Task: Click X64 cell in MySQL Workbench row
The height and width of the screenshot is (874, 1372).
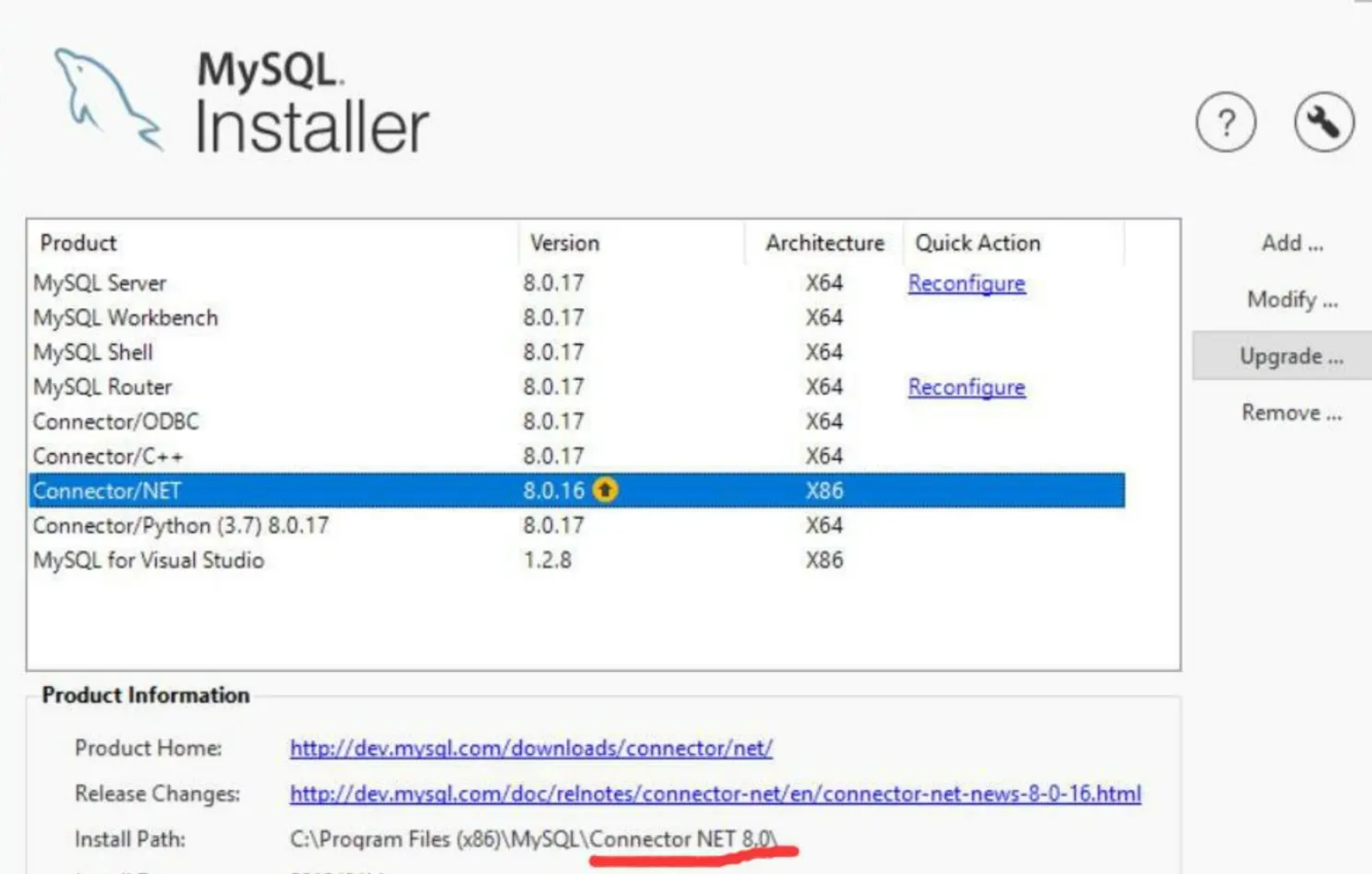Action: pyautogui.click(x=824, y=317)
